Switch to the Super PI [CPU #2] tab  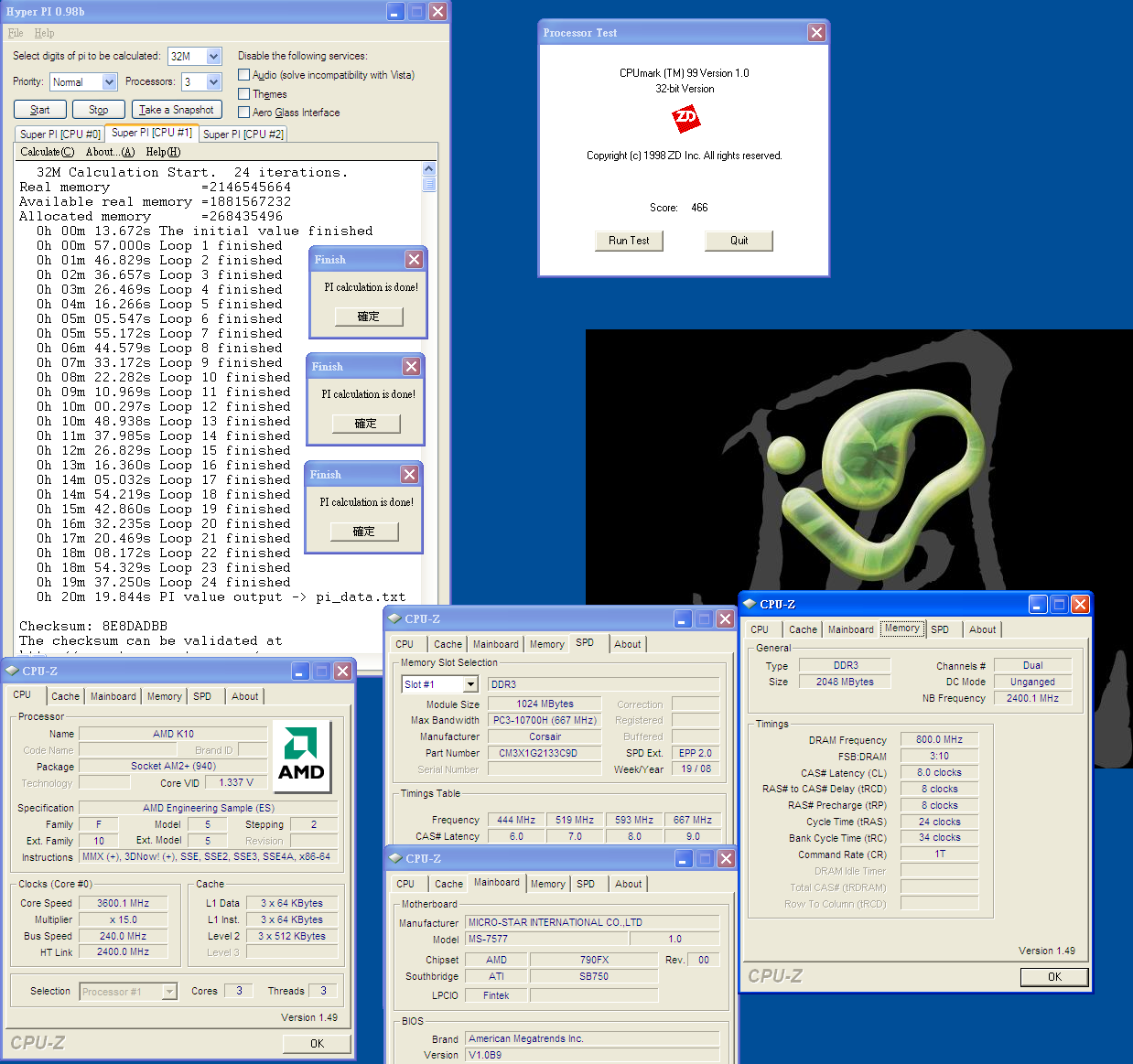243,134
